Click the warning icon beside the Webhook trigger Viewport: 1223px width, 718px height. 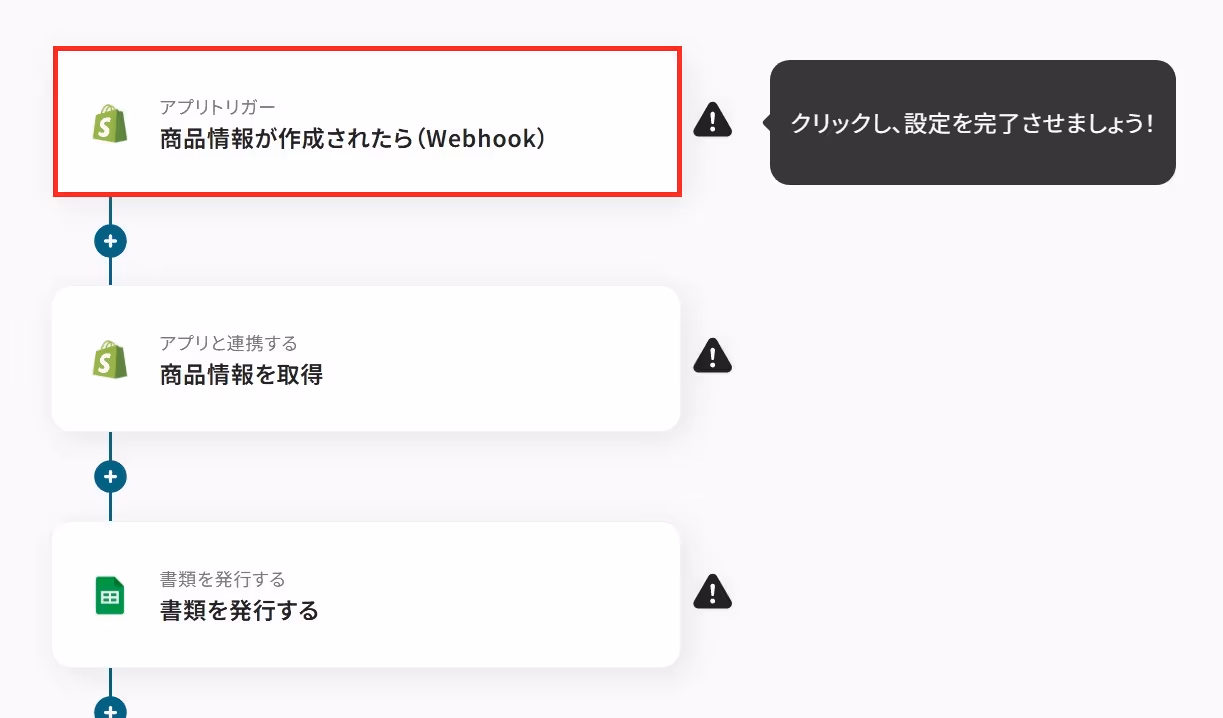(x=712, y=120)
